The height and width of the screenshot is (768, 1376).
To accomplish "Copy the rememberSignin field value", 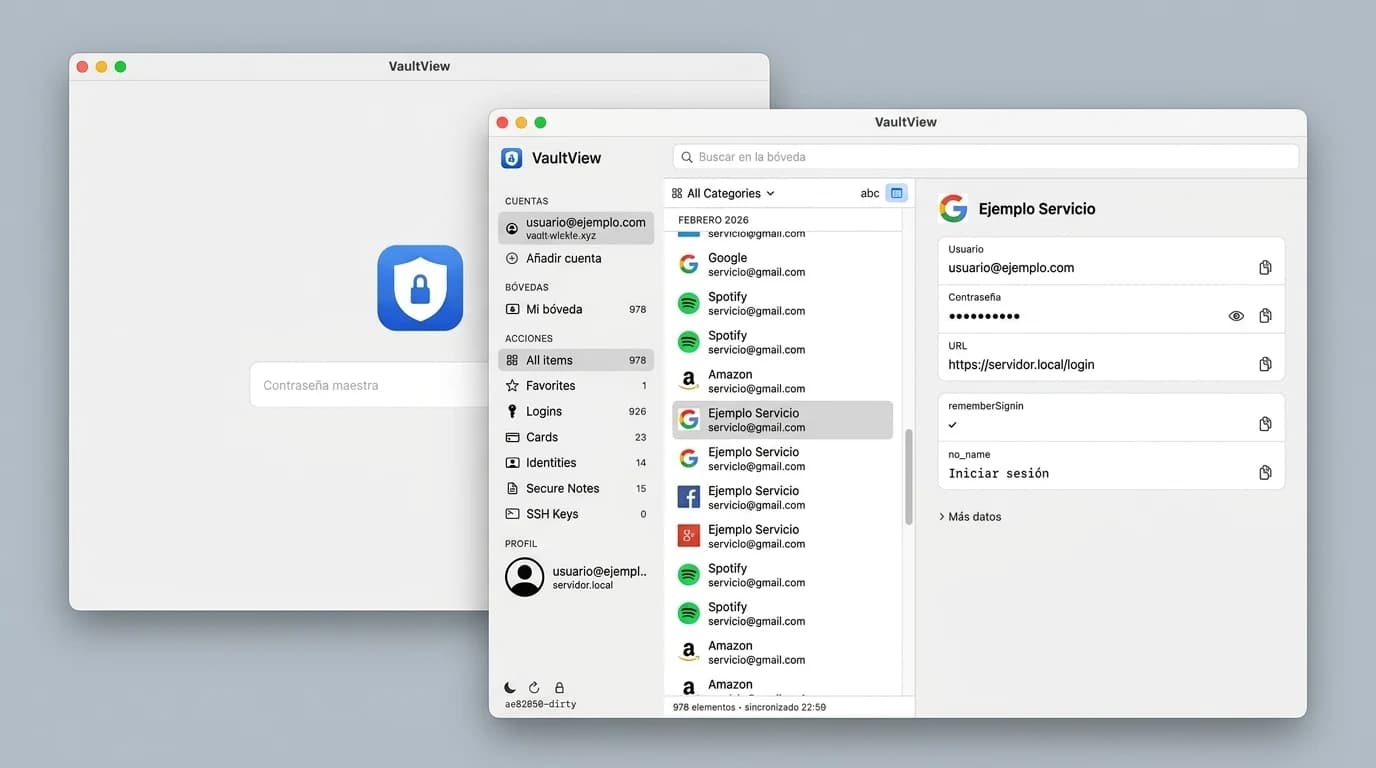I will [x=1265, y=424].
